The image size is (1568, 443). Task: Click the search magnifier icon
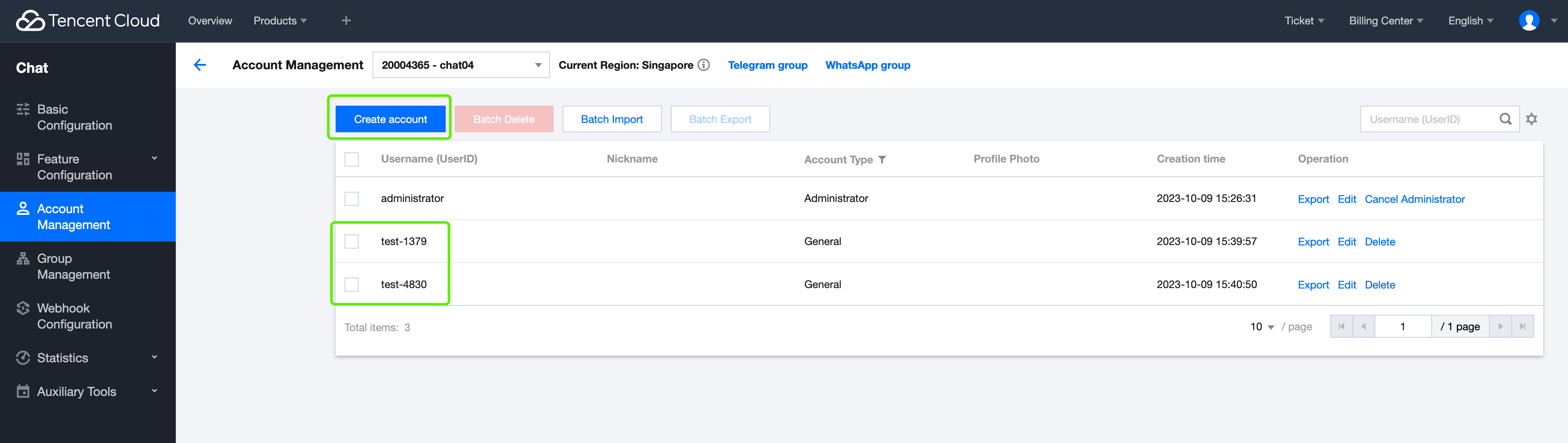[1505, 119]
